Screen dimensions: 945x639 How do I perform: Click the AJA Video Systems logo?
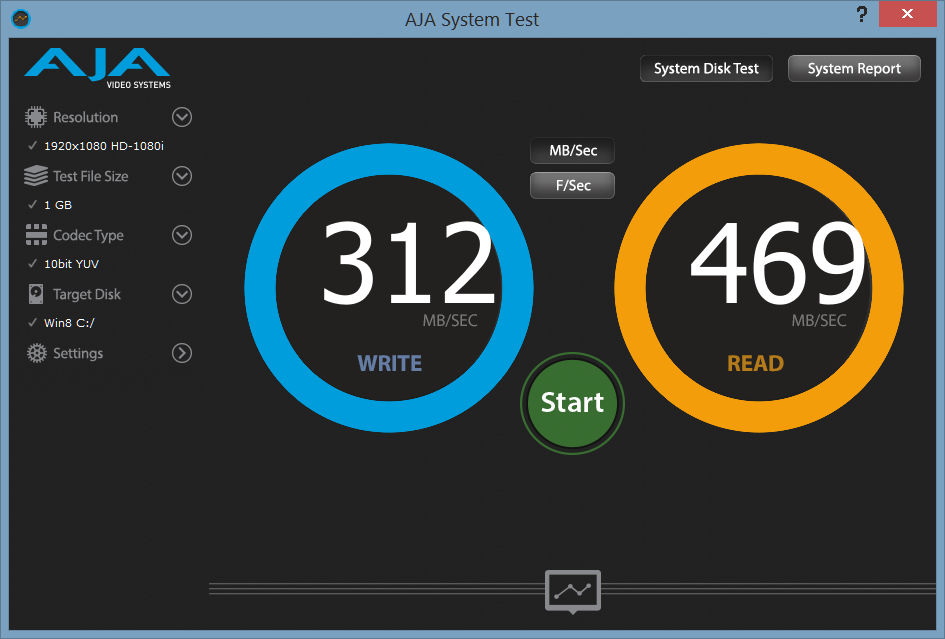(x=98, y=68)
